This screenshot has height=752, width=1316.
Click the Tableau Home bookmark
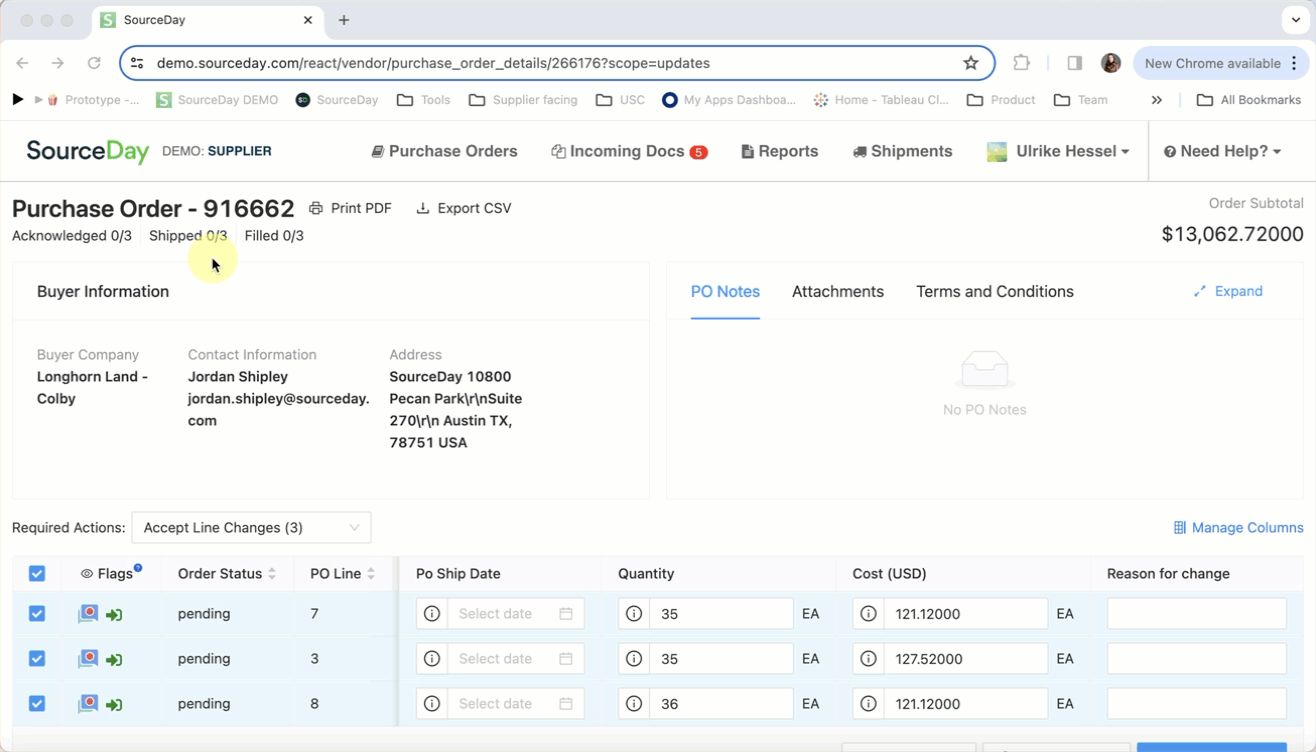click(881, 100)
